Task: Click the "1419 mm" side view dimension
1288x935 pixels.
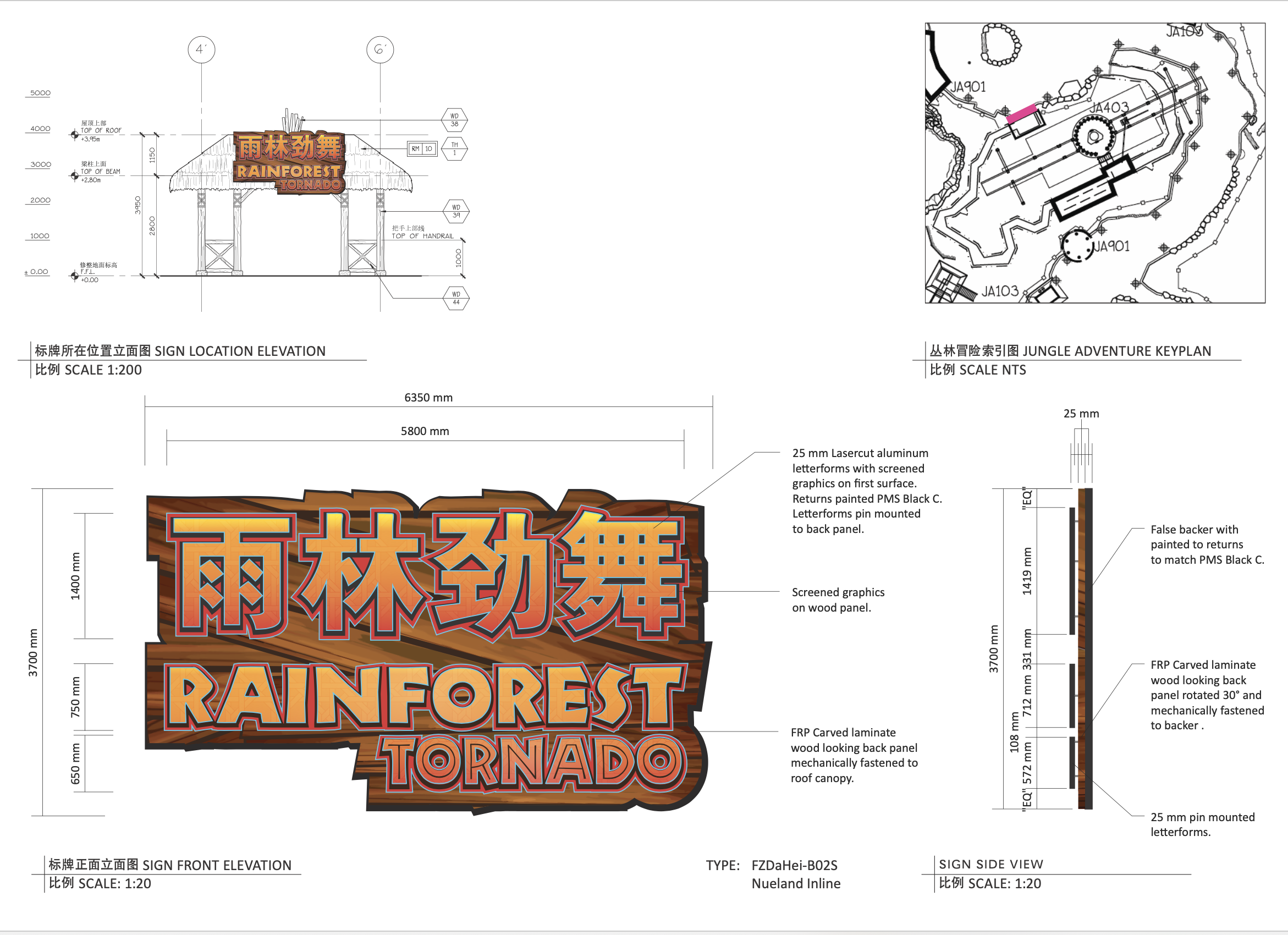Action: click(x=1027, y=571)
